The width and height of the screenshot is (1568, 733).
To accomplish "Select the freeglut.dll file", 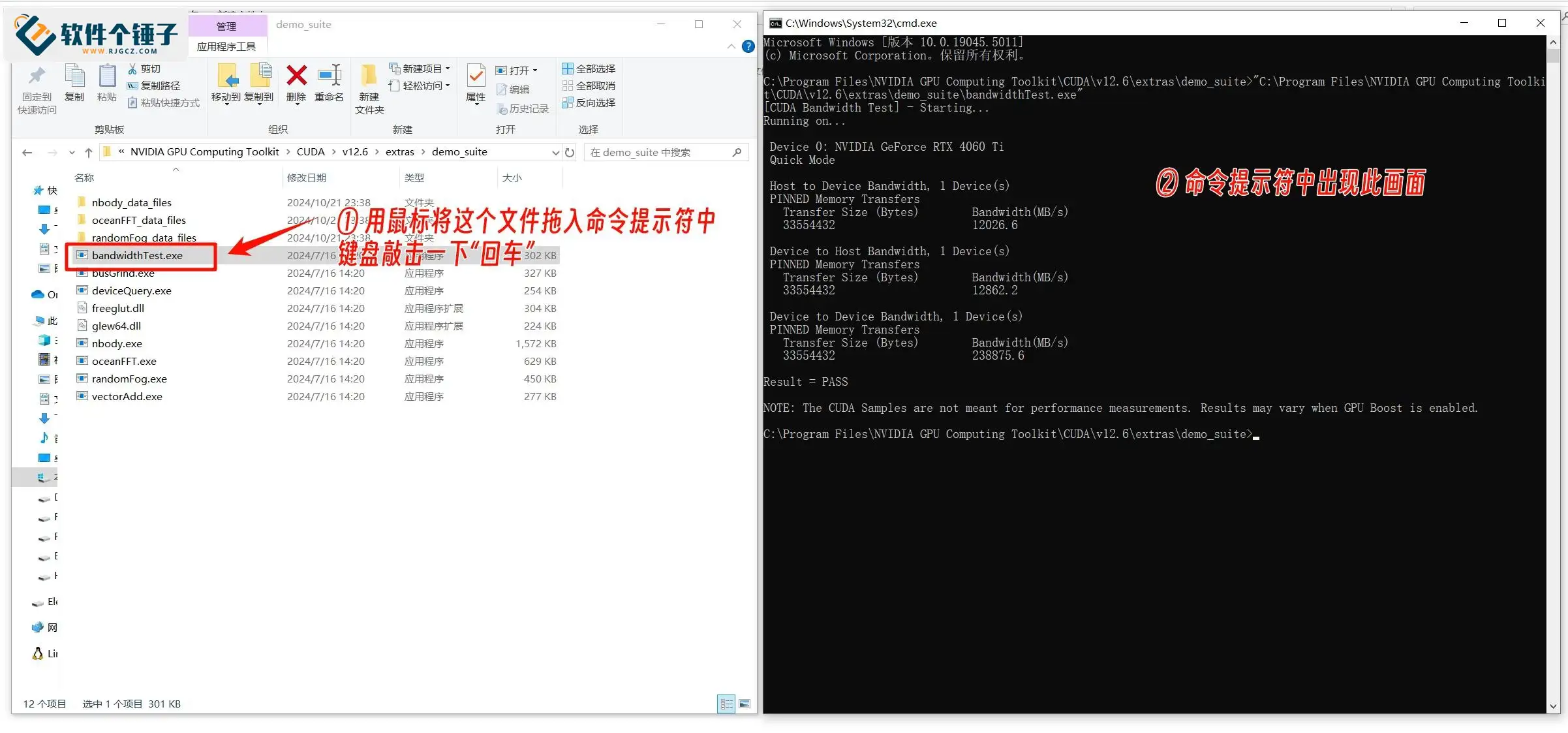I will click(118, 308).
